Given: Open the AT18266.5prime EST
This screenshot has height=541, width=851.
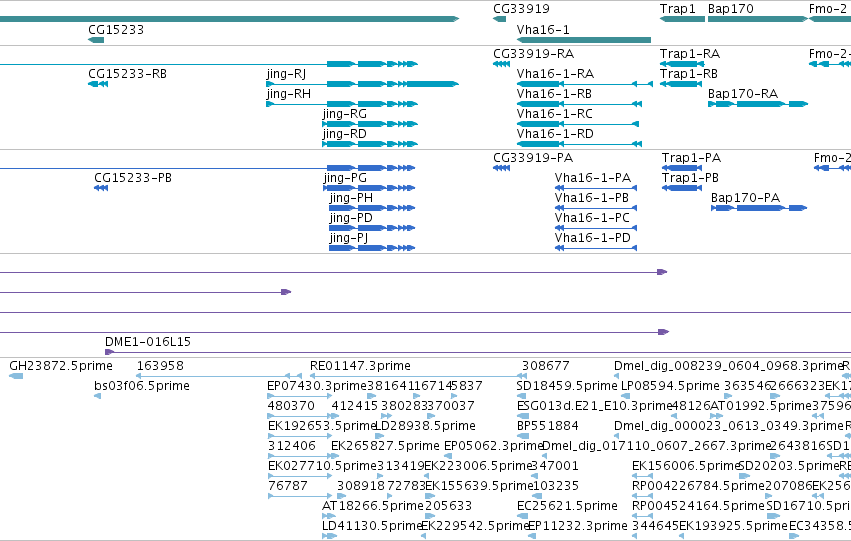Looking at the screenshot, I should [x=329, y=517].
